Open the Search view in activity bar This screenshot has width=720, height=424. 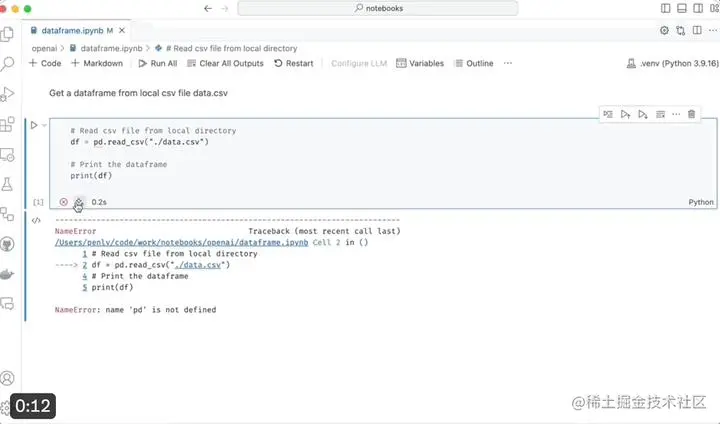[7, 64]
